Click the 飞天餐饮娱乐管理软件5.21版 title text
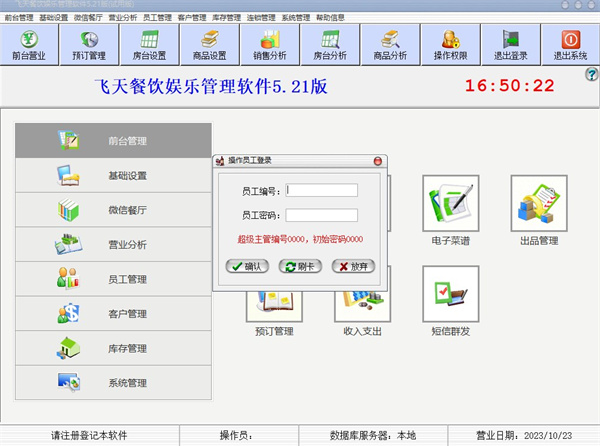600x446 pixels. pos(211,86)
